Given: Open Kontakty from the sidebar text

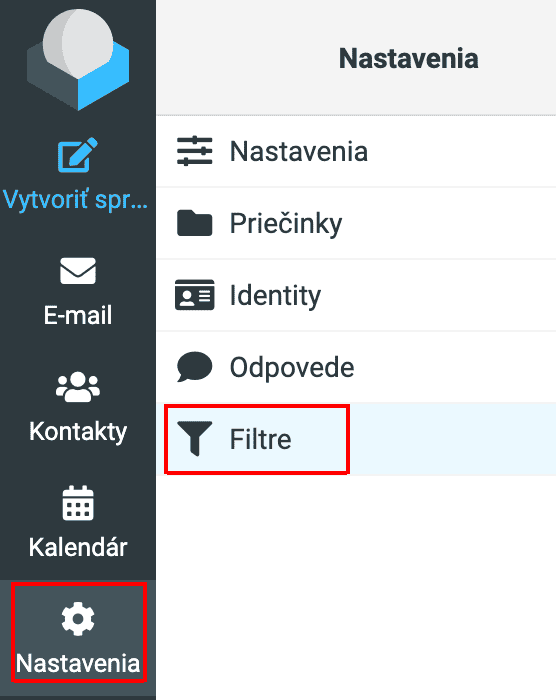Looking at the screenshot, I should pos(78,432).
